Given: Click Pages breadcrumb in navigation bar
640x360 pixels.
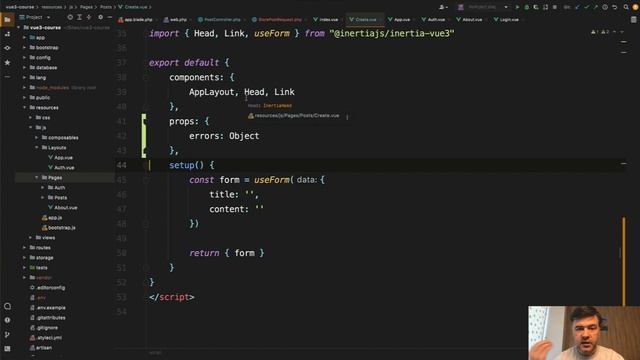Looking at the screenshot, I should pyautogui.click(x=86, y=7).
